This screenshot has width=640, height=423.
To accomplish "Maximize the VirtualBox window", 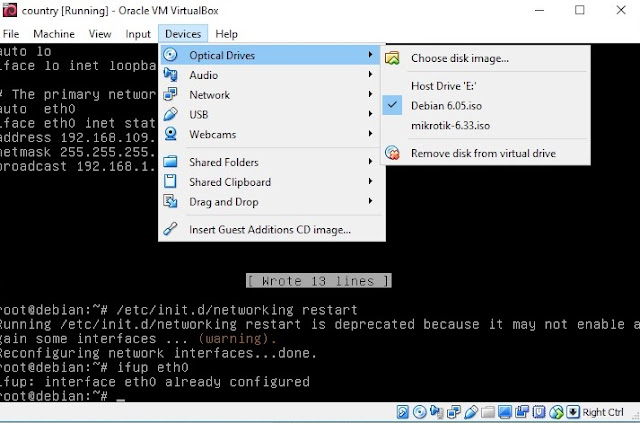I will point(580,10).
